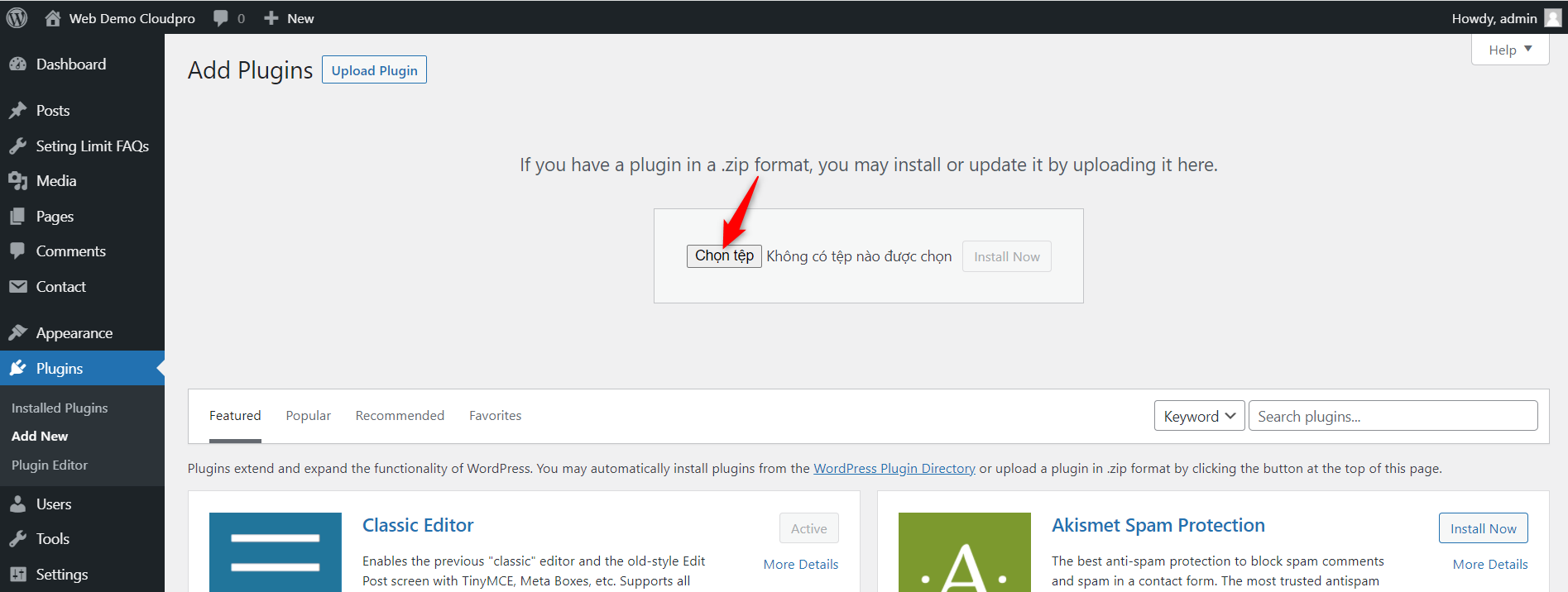
Task: Click the Appearance paintbrush icon
Action: tap(18, 333)
